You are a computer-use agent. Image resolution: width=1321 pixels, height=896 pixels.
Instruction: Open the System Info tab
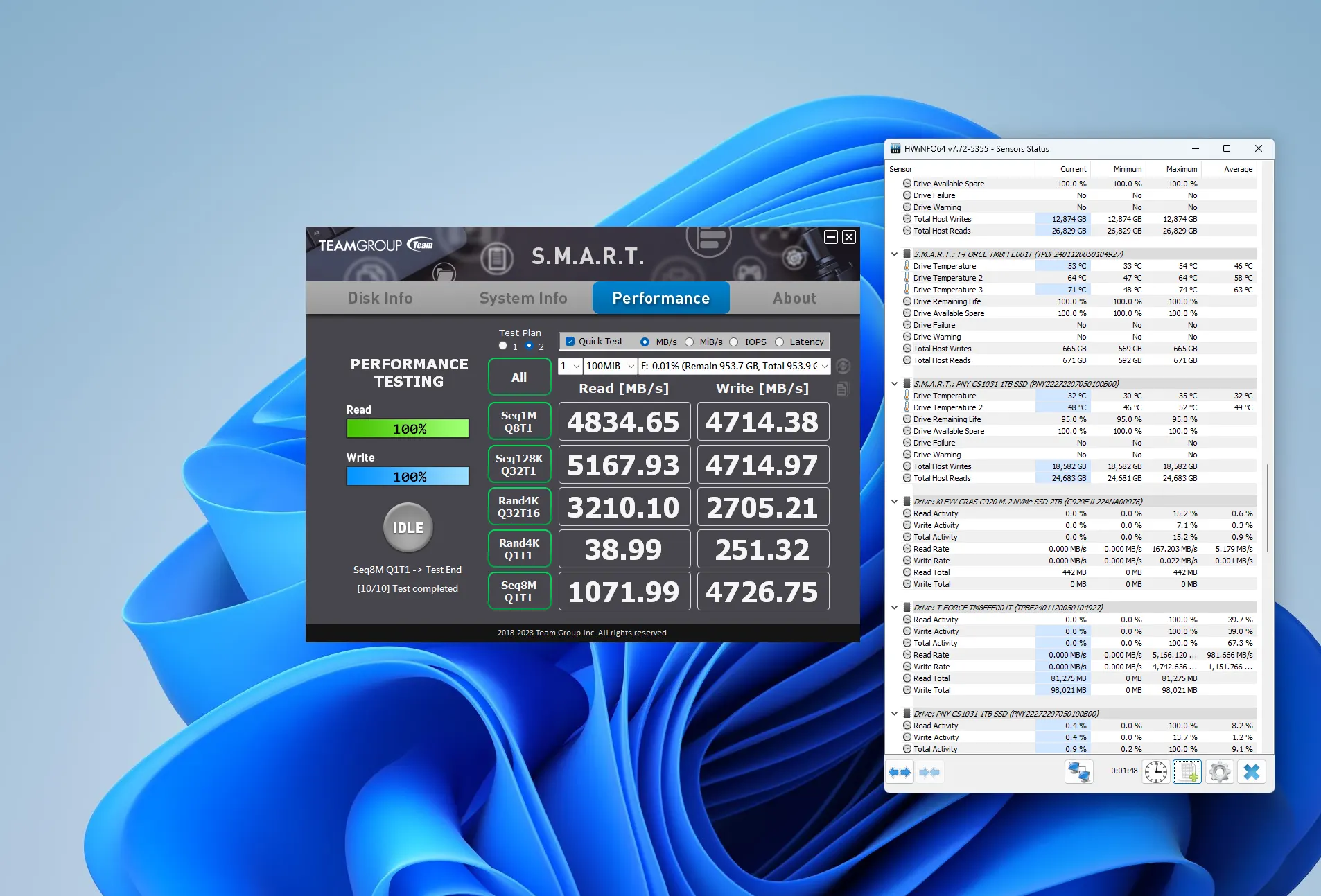pyautogui.click(x=523, y=298)
